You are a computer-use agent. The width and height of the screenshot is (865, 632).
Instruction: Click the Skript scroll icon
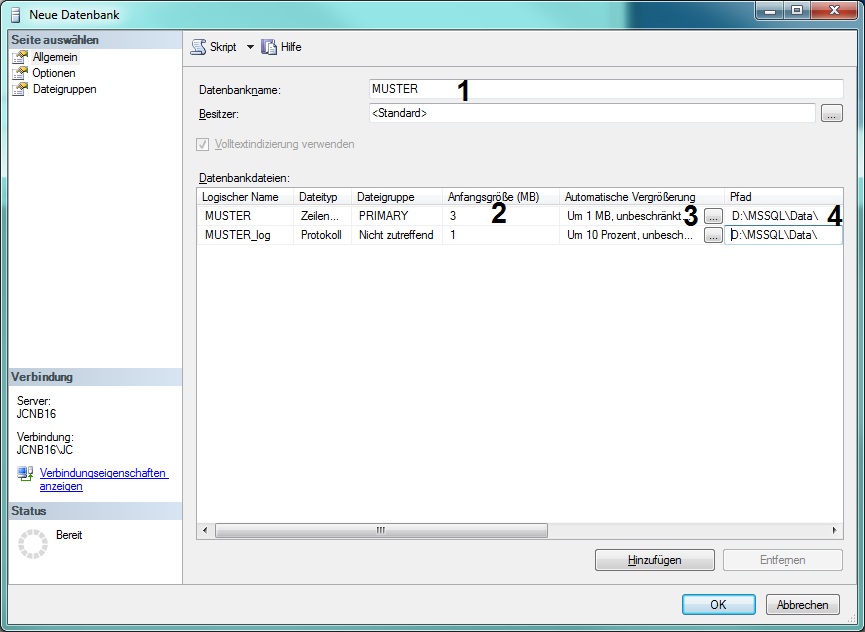click(x=198, y=47)
